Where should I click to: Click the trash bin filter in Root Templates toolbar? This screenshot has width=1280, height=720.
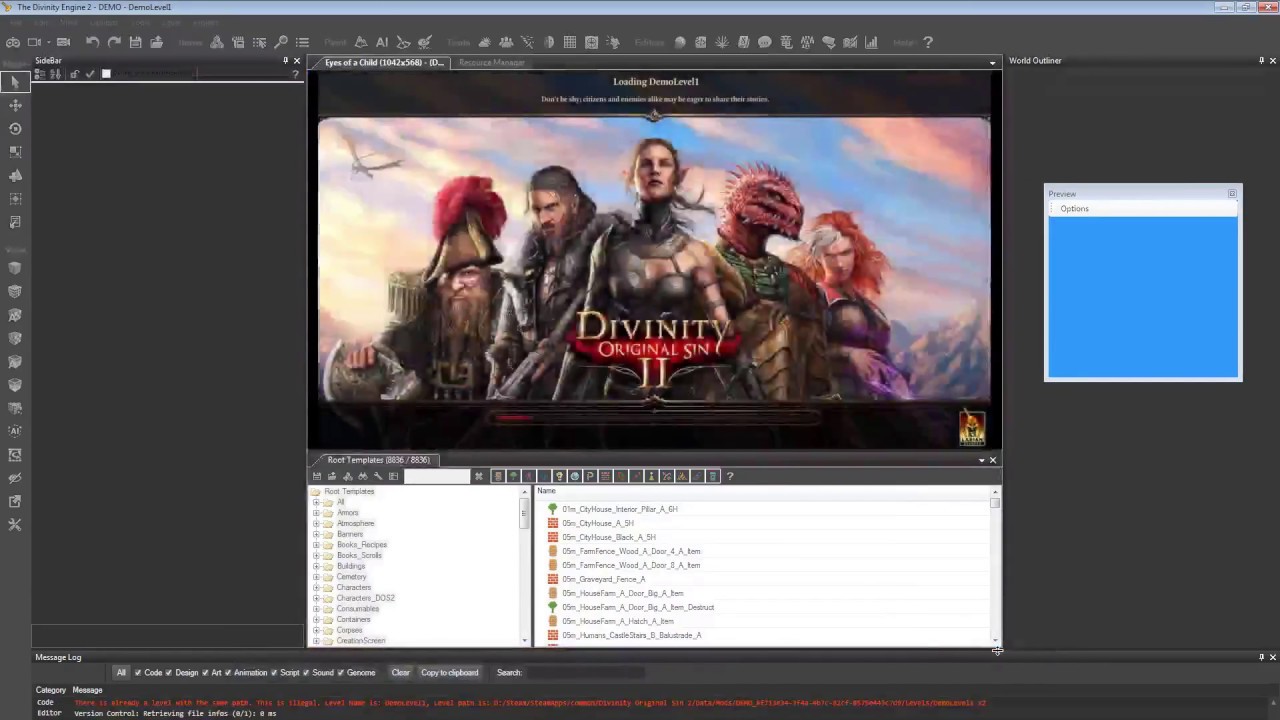coord(713,476)
